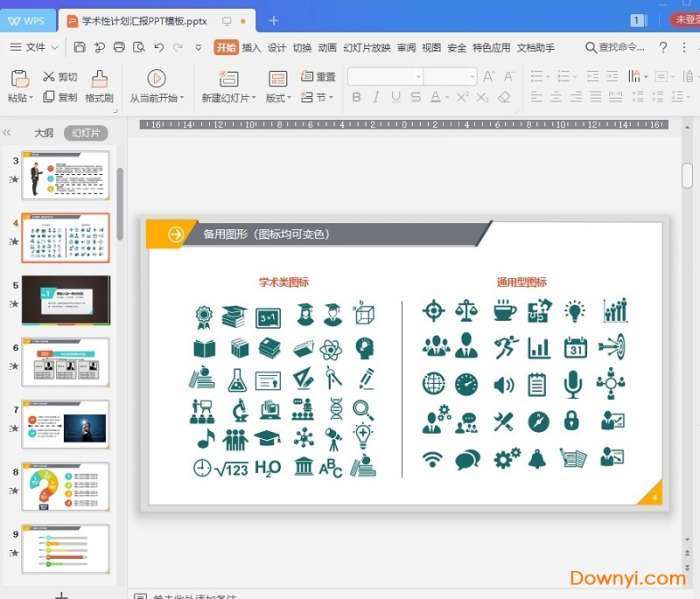
Task: Toggle strikethrough formatting
Action: (415, 97)
